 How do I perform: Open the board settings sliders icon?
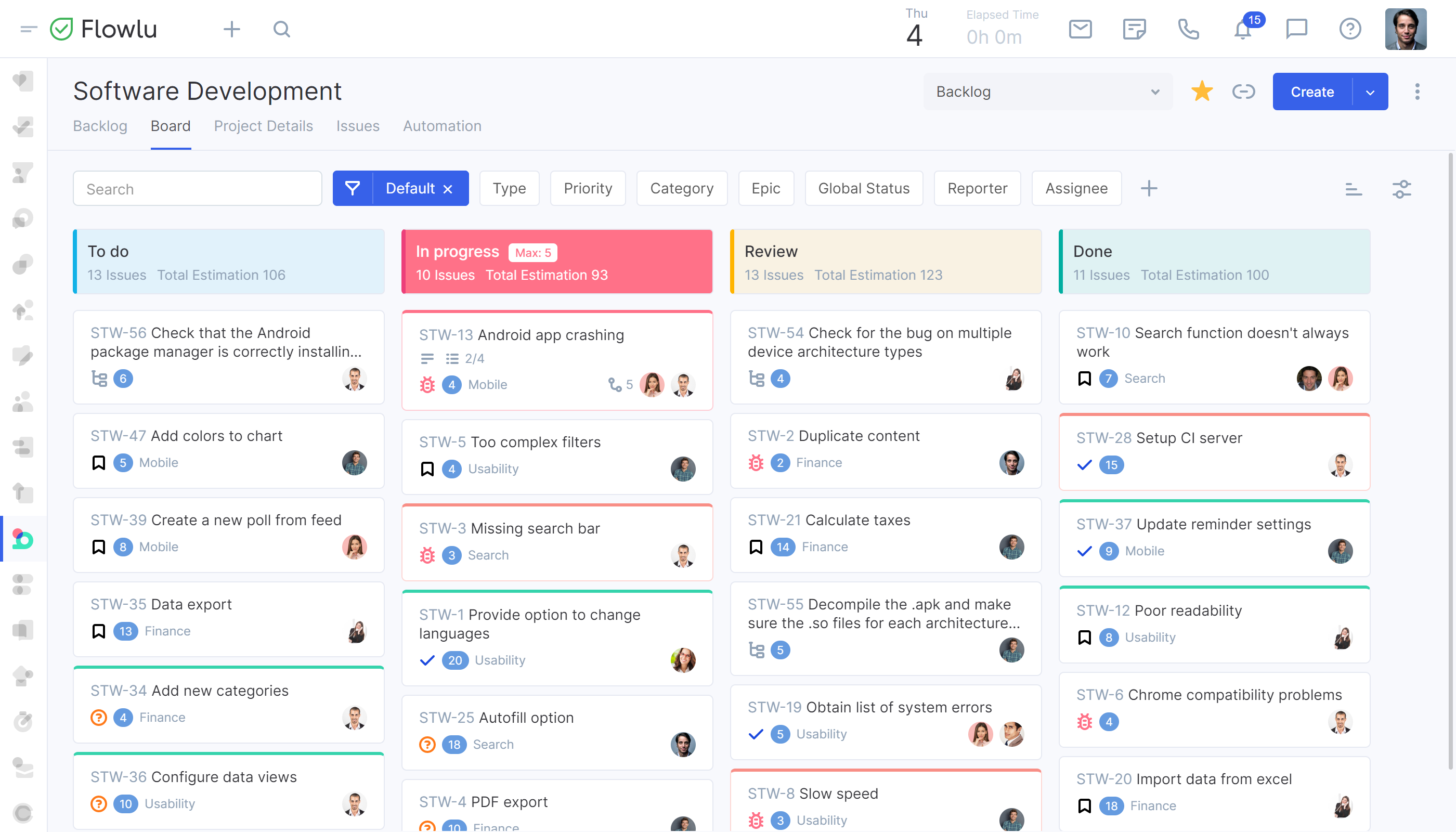1402,189
